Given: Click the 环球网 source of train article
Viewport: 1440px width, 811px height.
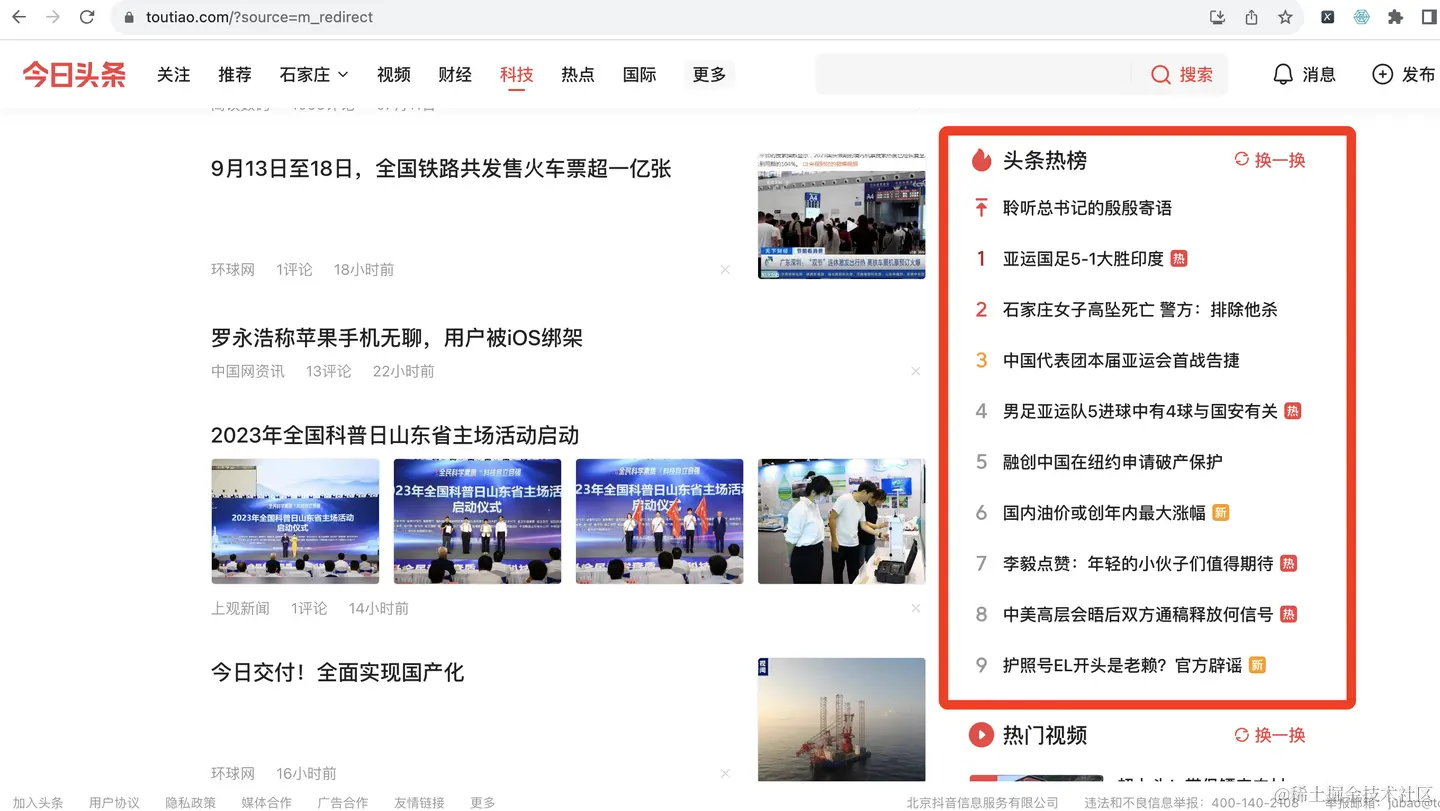Looking at the screenshot, I should pyautogui.click(x=233, y=270).
